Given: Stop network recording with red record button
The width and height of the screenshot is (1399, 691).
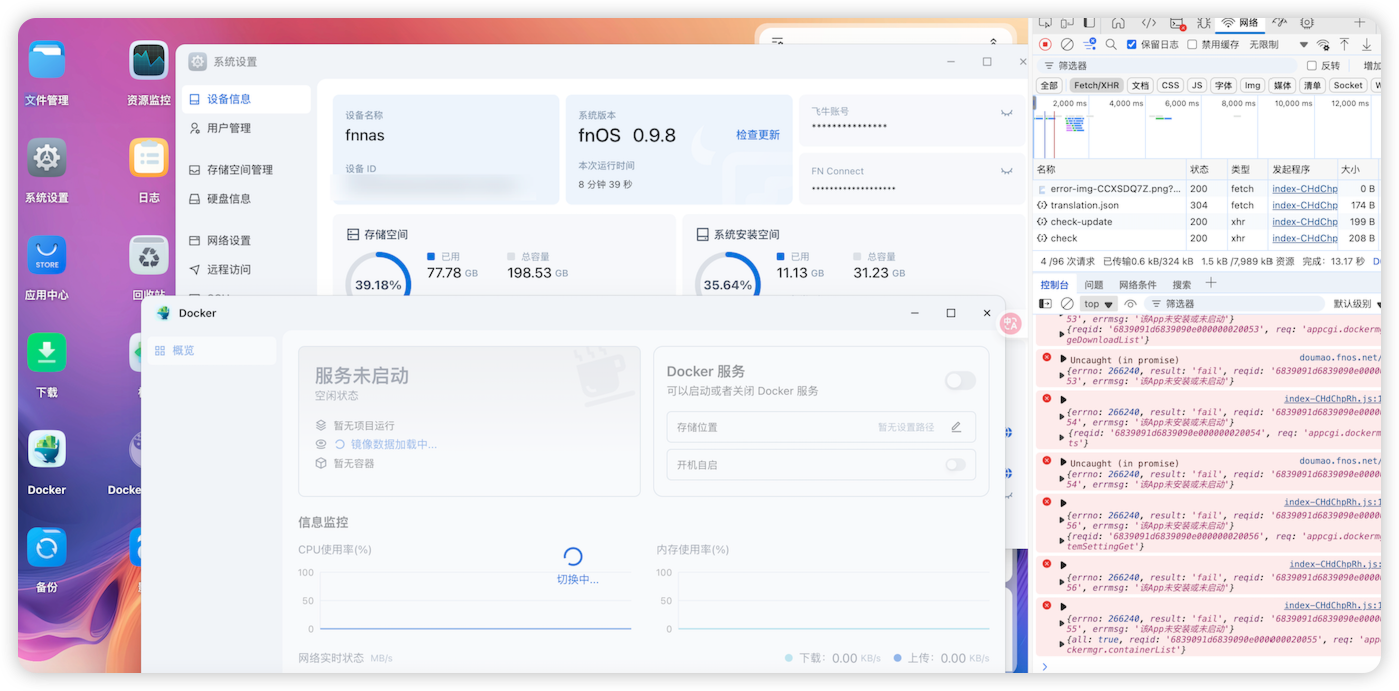Looking at the screenshot, I should click(1045, 45).
